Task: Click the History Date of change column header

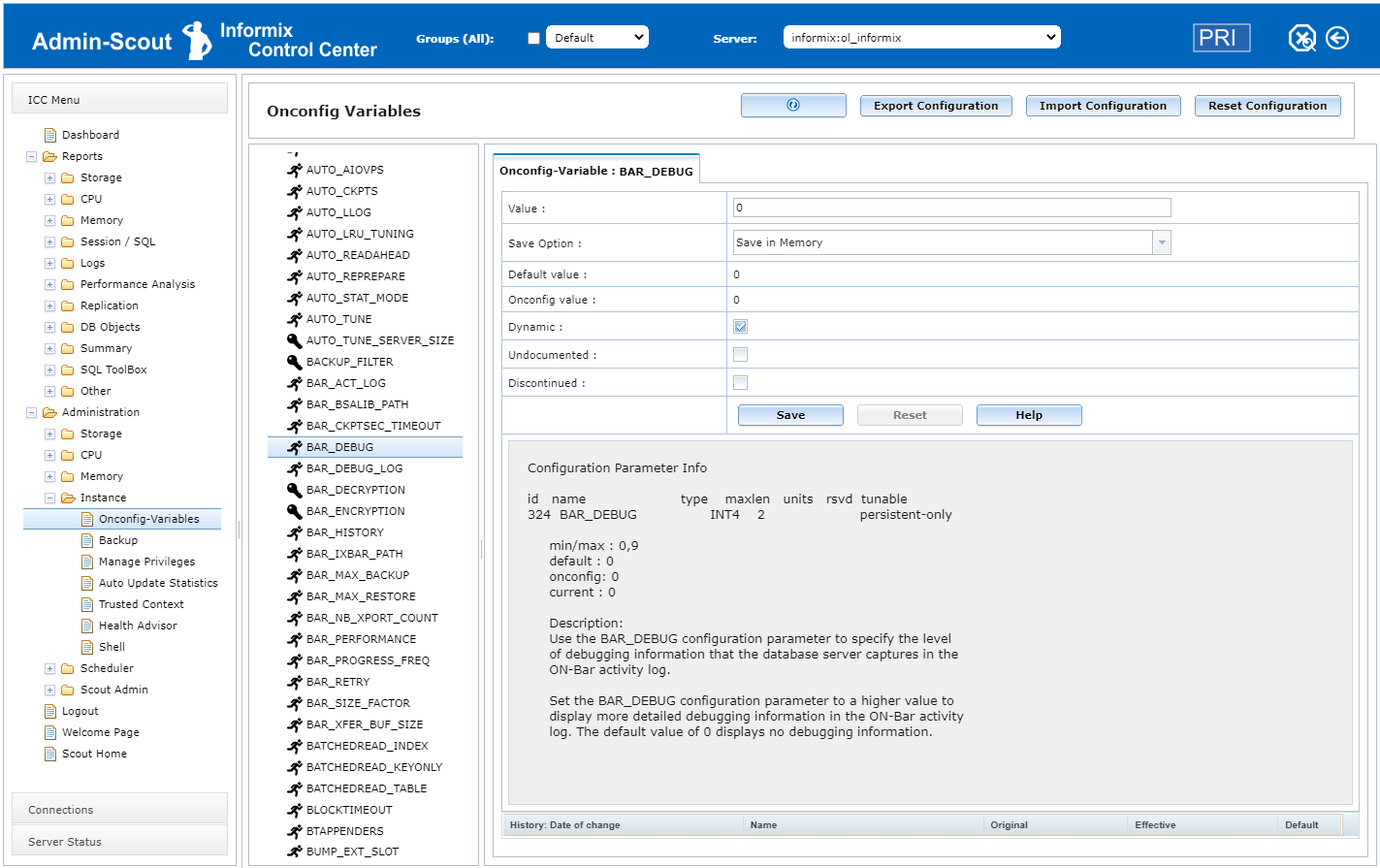Action: click(622, 825)
